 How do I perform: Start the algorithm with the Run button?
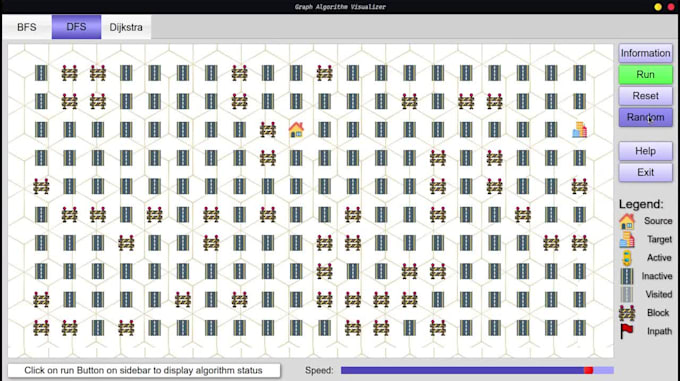pyautogui.click(x=645, y=75)
